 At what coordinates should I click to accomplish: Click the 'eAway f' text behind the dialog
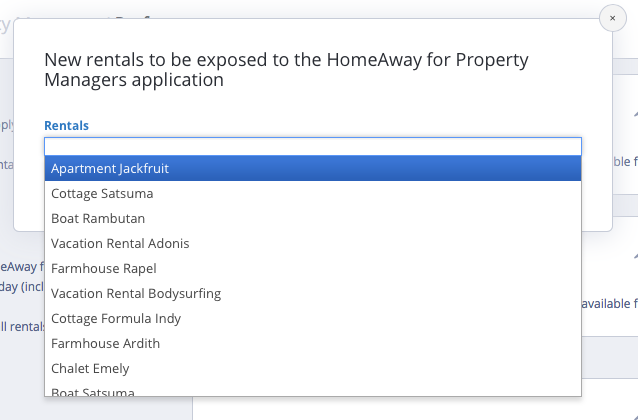click(x=22, y=266)
